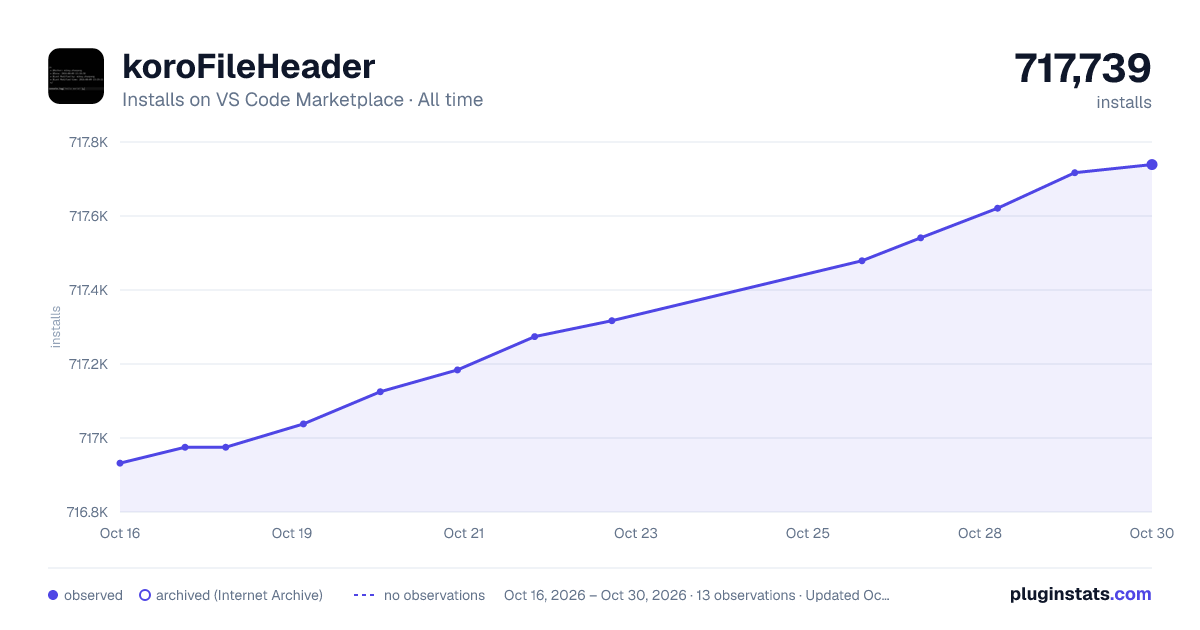Click the 717,739 total installs figure

[x=1083, y=68]
